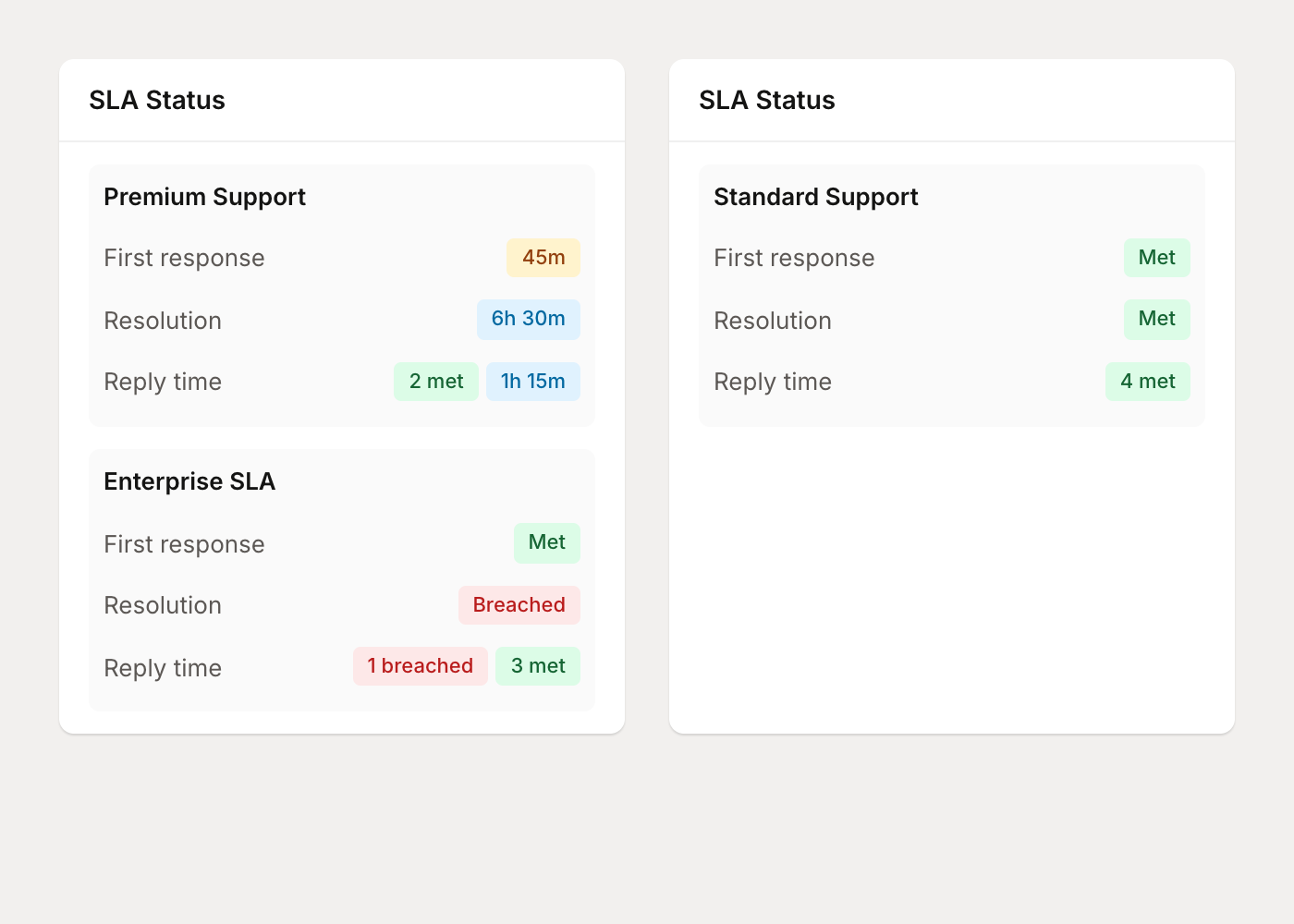The height and width of the screenshot is (924, 1294).
Task: Open the Standard Support section
Action: point(815,196)
